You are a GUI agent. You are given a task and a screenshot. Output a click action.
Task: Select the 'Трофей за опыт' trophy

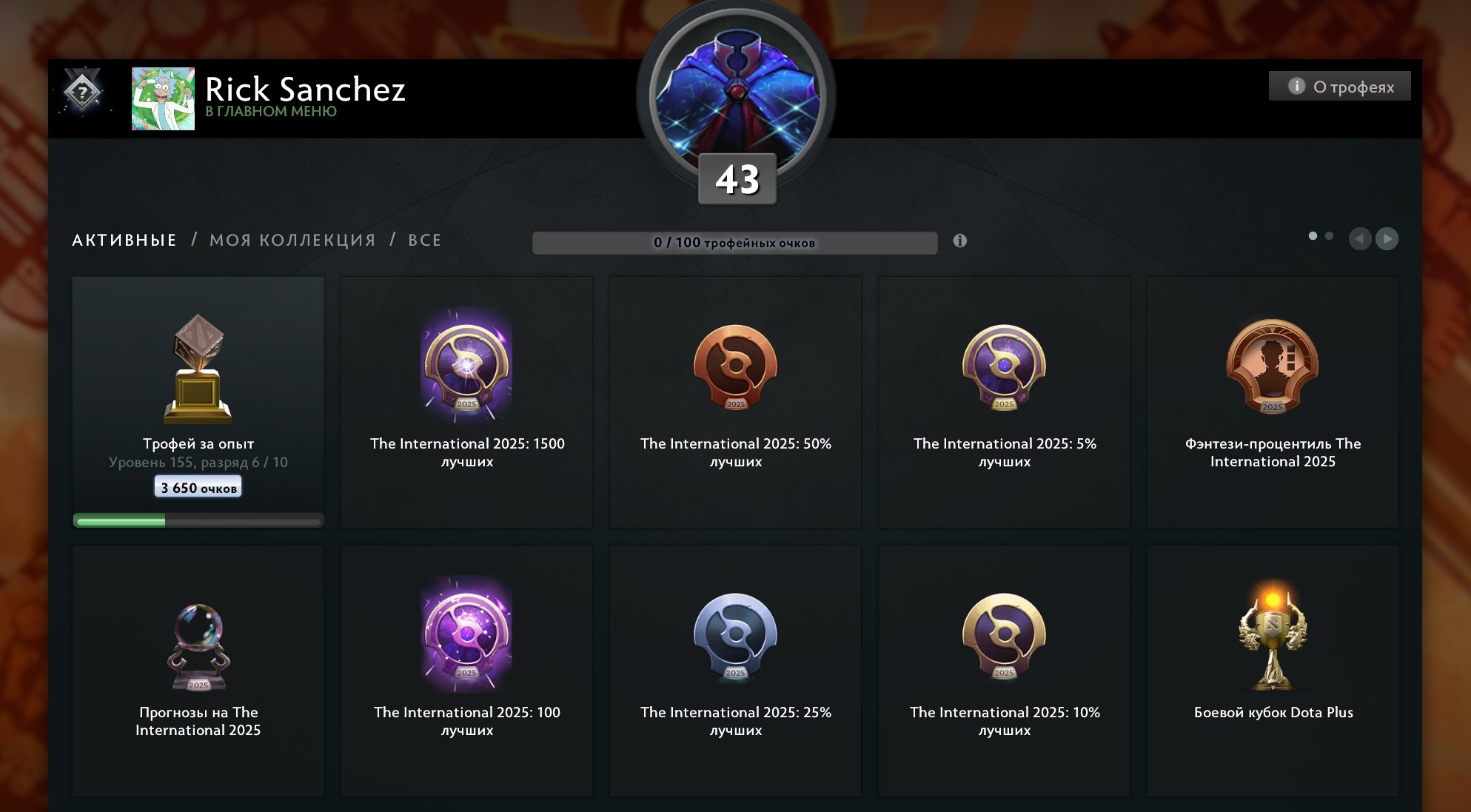(x=198, y=402)
